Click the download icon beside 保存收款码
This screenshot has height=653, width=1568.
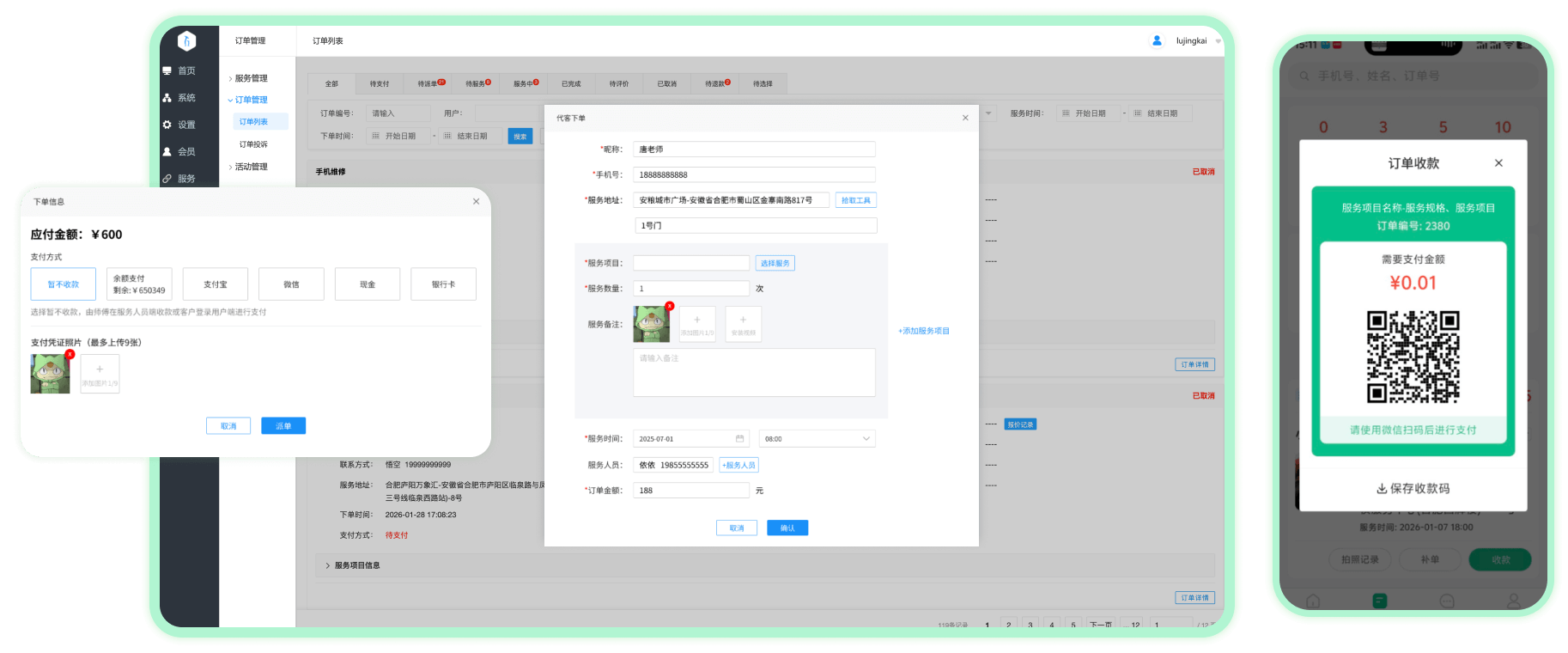pos(1382,489)
